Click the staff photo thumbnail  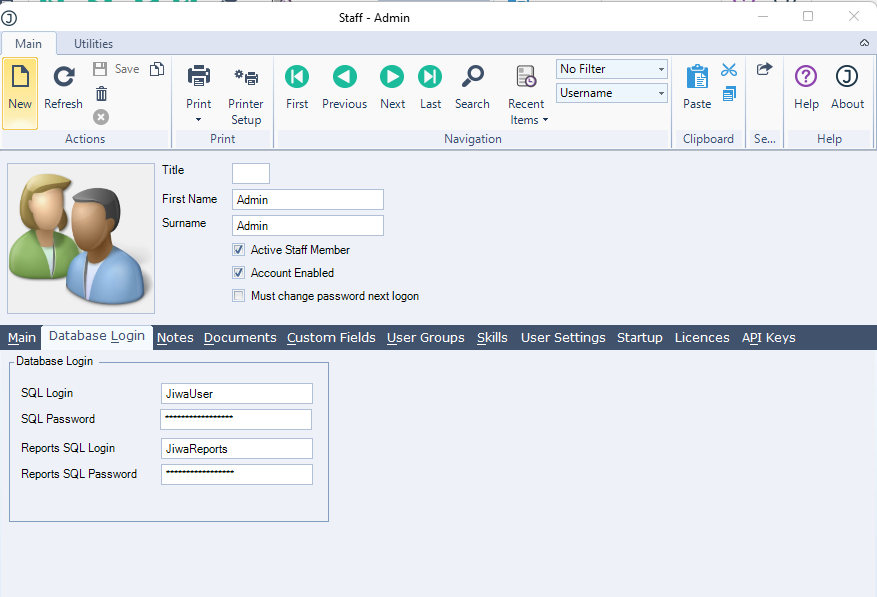(x=81, y=238)
